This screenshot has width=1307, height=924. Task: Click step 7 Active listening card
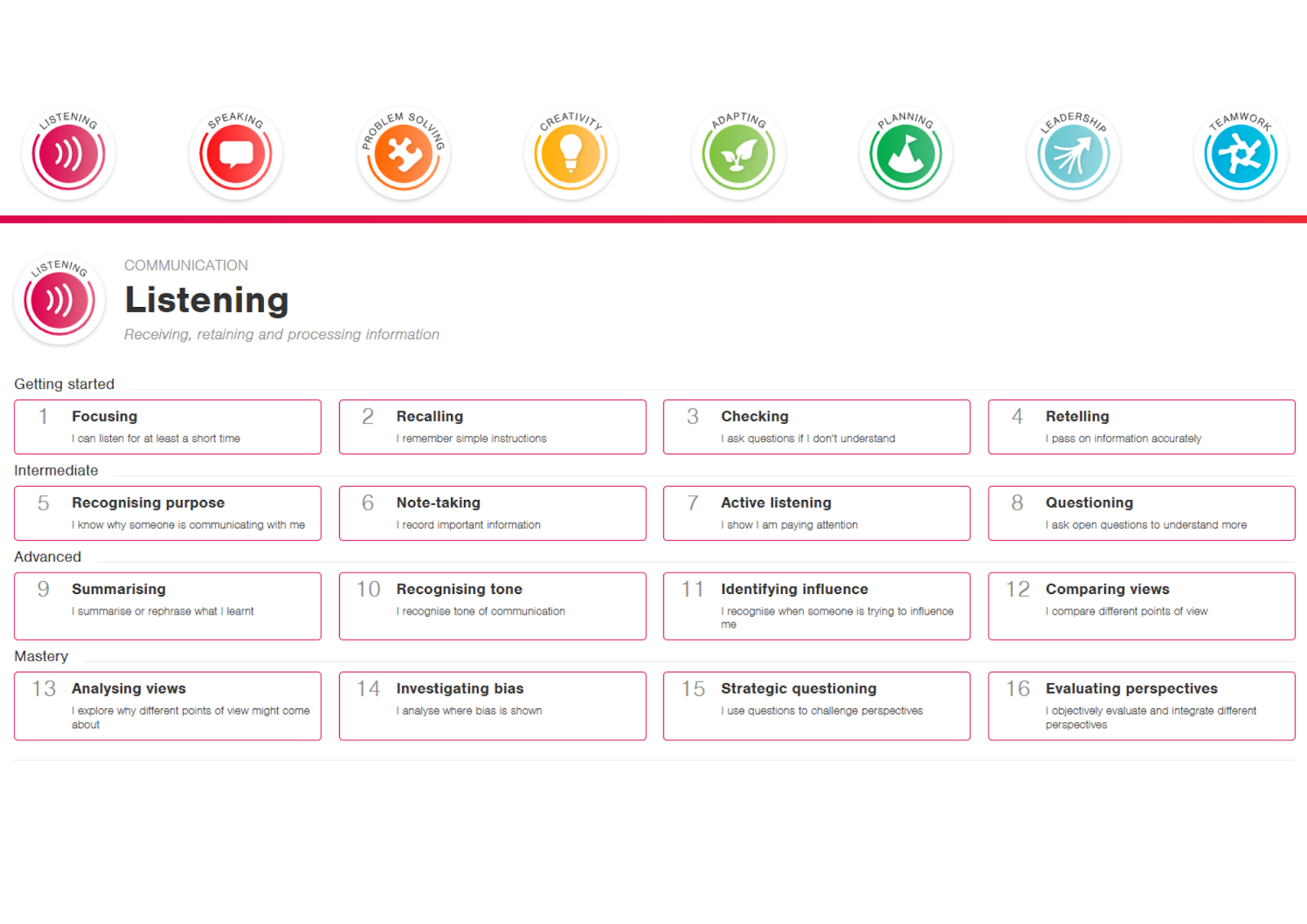point(817,513)
